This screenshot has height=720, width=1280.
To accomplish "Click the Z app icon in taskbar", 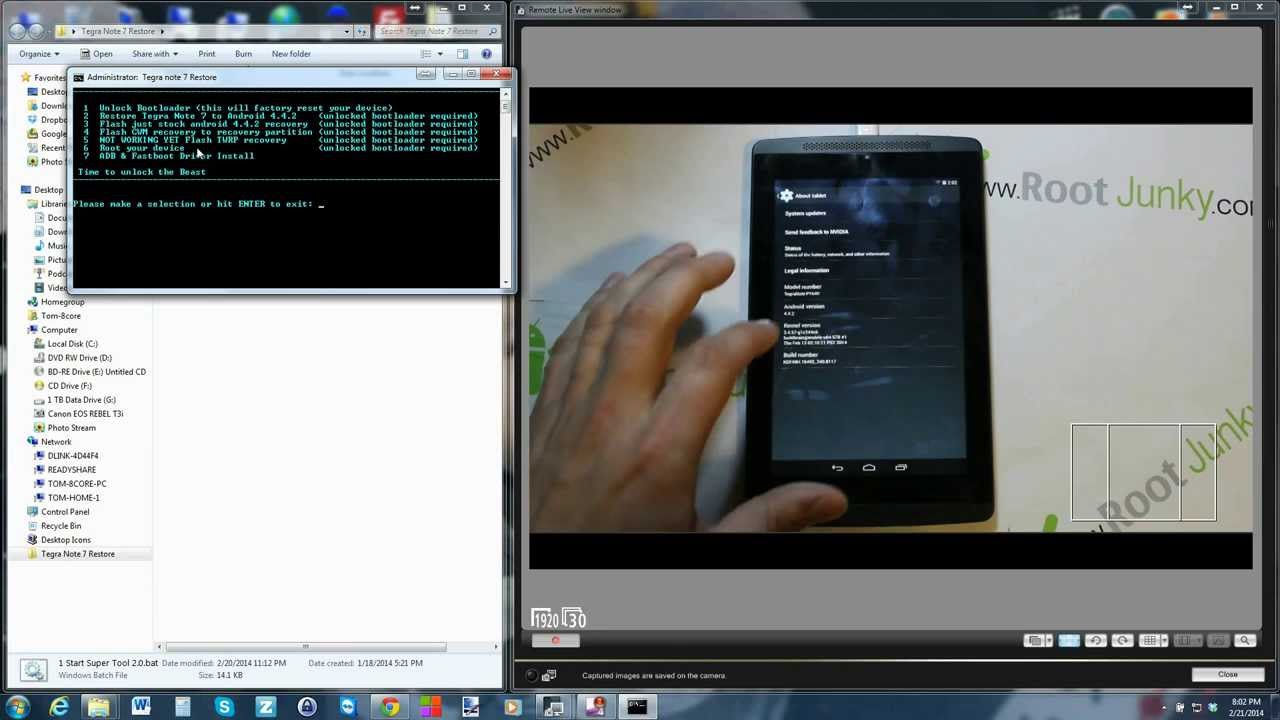I will [x=265, y=707].
